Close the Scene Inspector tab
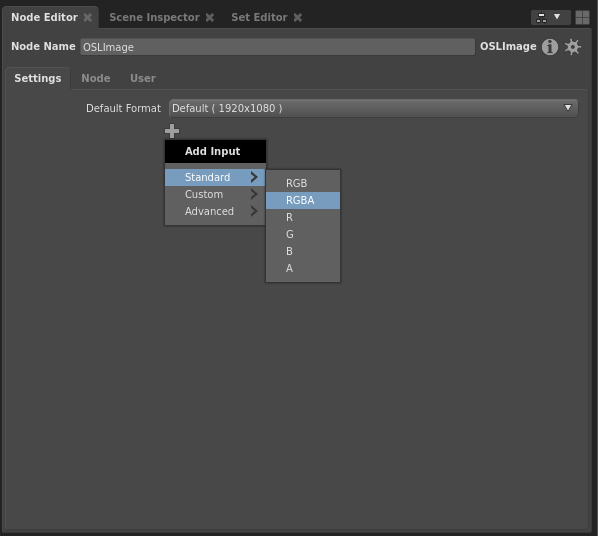Image resolution: width=598 pixels, height=536 pixels. [210, 18]
